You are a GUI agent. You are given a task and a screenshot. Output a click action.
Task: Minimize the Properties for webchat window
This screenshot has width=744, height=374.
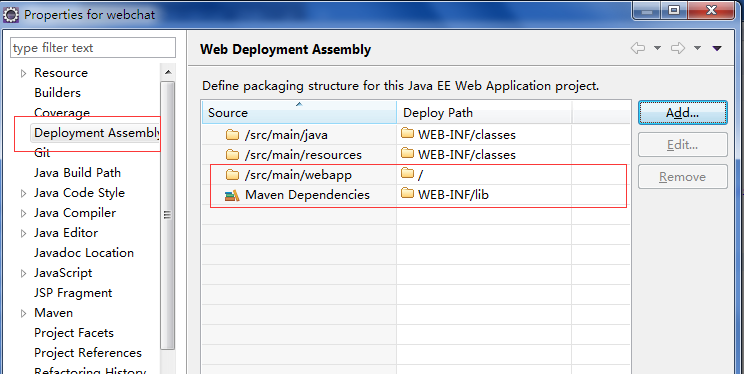click(x=647, y=10)
